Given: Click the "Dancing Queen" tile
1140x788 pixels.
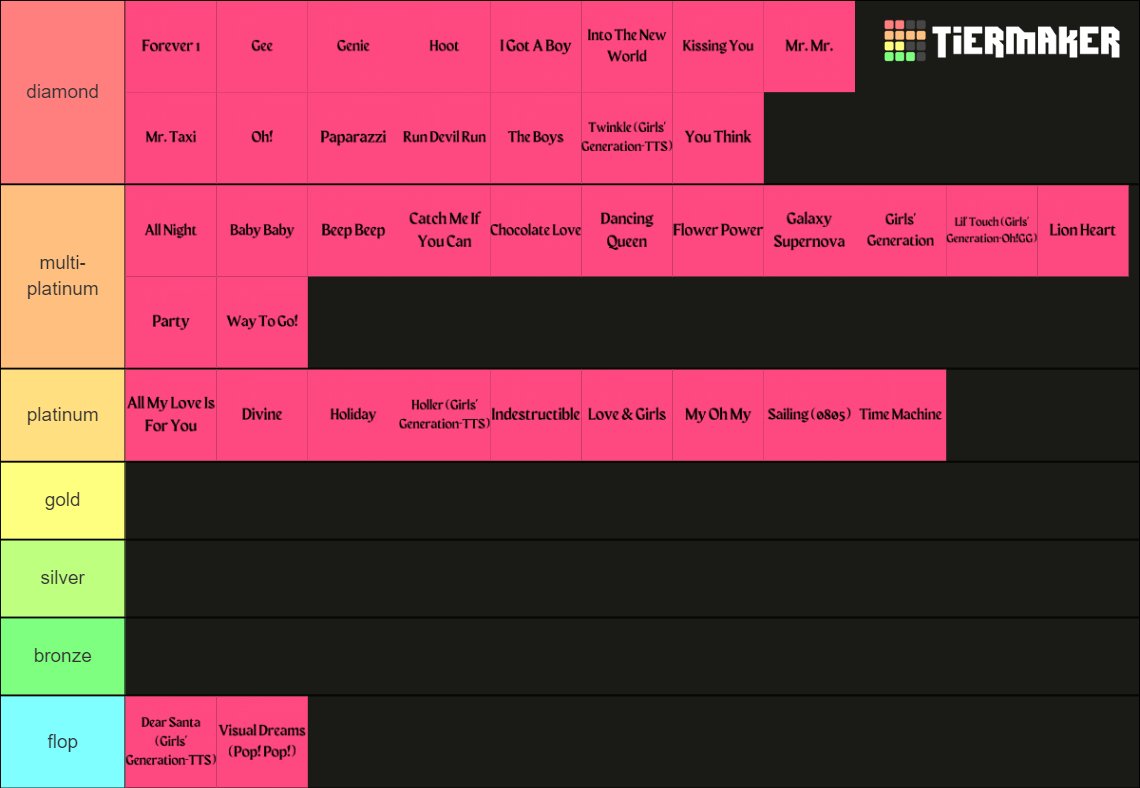Looking at the screenshot, I should click(627, 230).
